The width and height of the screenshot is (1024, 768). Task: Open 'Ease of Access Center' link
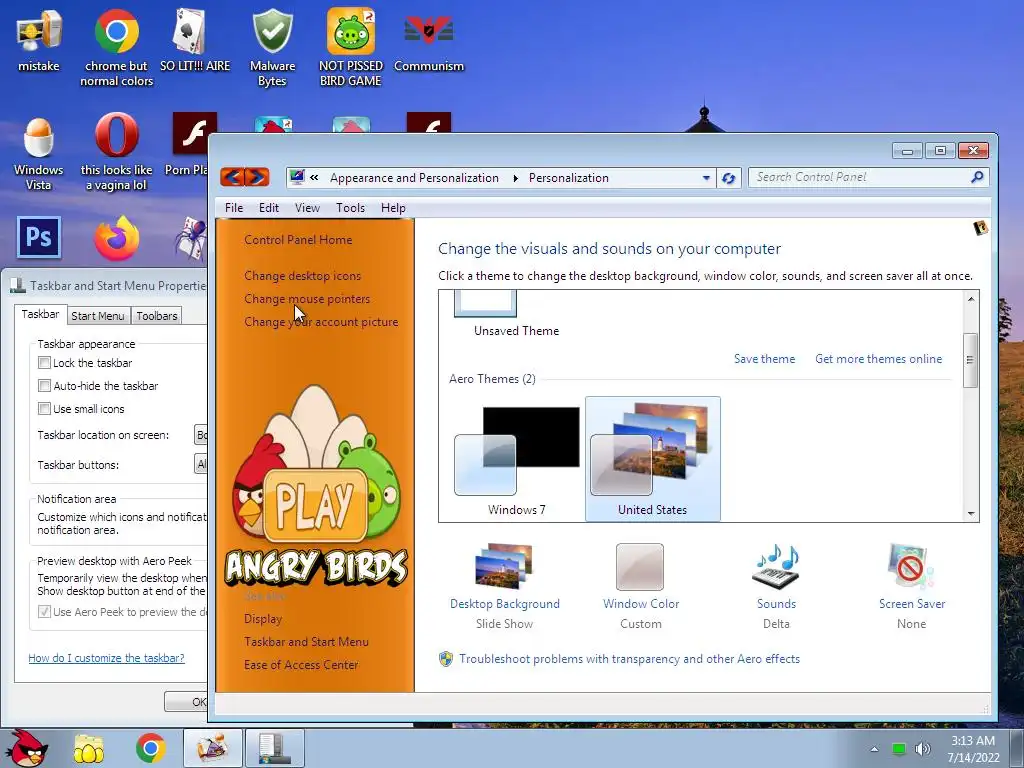(x=301, y=665)
